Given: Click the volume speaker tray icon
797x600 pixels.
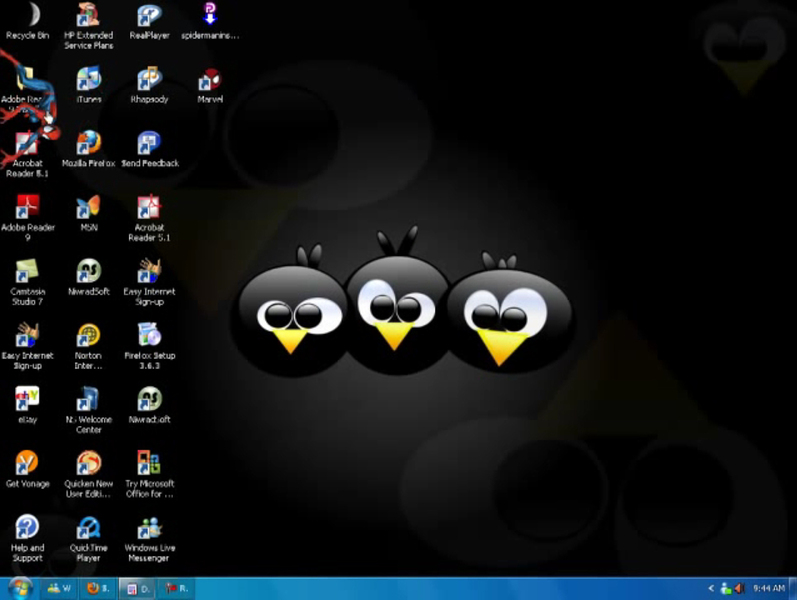Looking at the screenshot, I should click(x=739, y=589).
